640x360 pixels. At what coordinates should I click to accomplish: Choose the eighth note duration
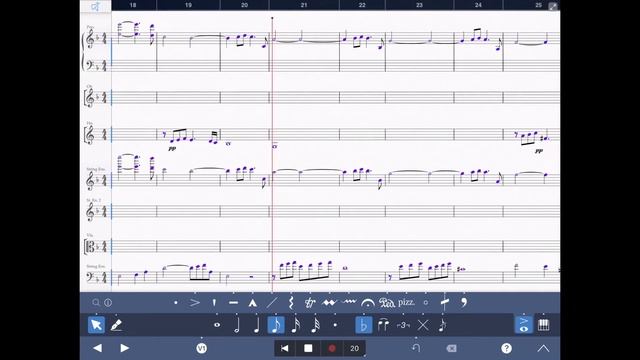pyautogui.click(x=276, y=325)
